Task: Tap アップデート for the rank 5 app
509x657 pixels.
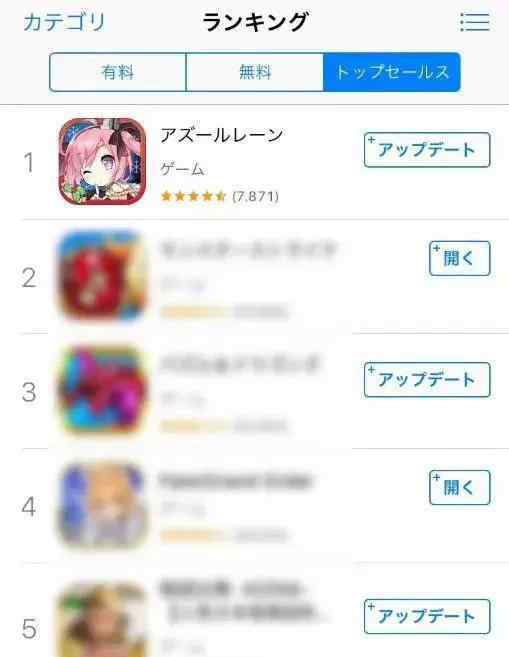Action: pos(427,616)
